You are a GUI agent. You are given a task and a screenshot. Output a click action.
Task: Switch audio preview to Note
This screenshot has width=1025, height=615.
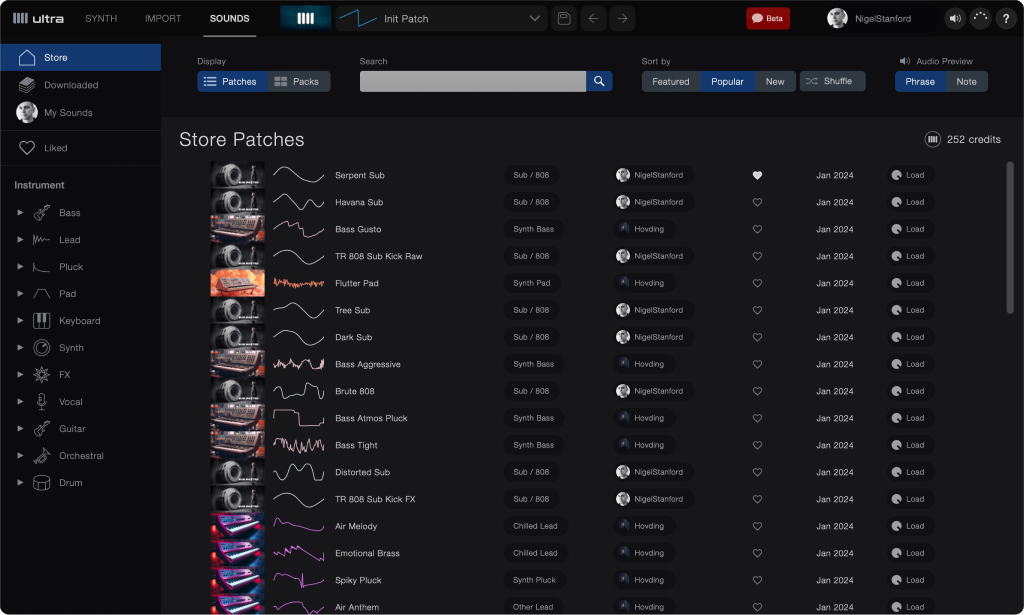point(966,81)
